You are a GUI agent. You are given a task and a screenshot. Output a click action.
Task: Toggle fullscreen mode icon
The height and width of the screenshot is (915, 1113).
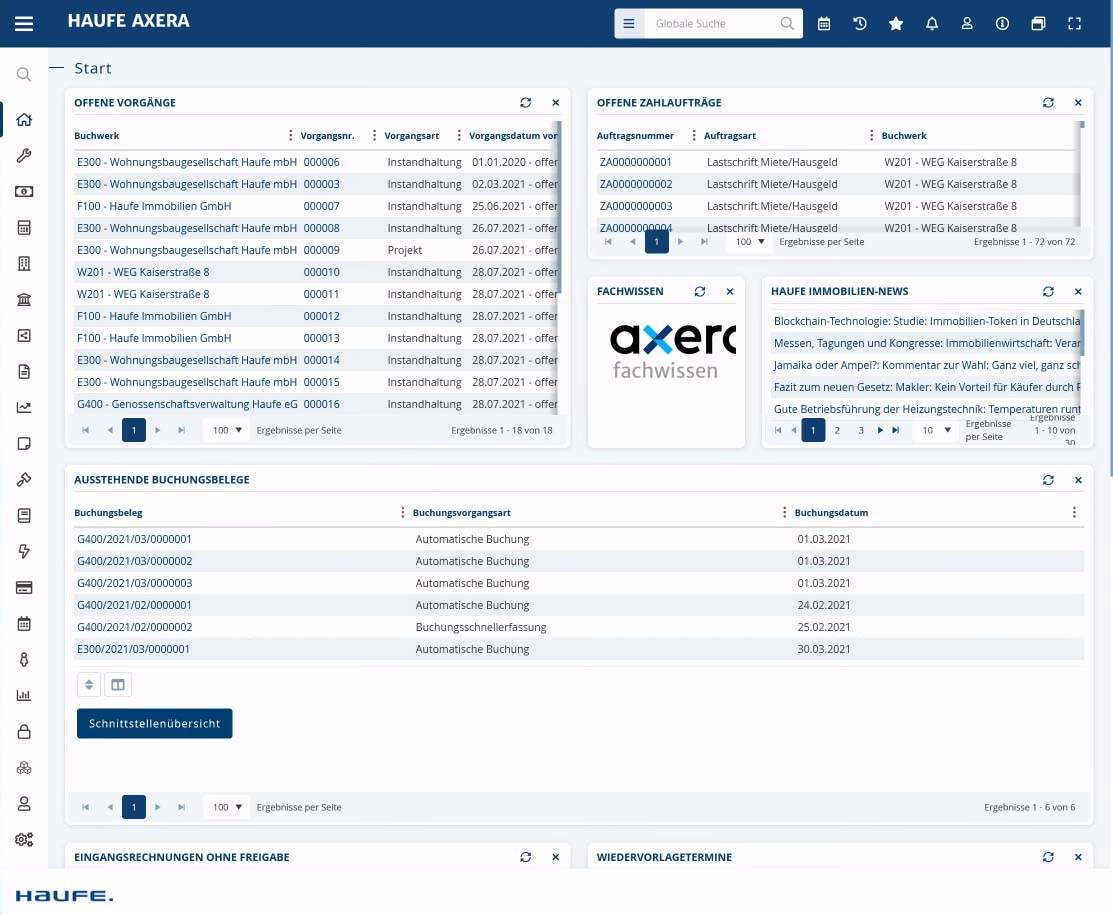pyautogui.click(x=1075, y=24)
